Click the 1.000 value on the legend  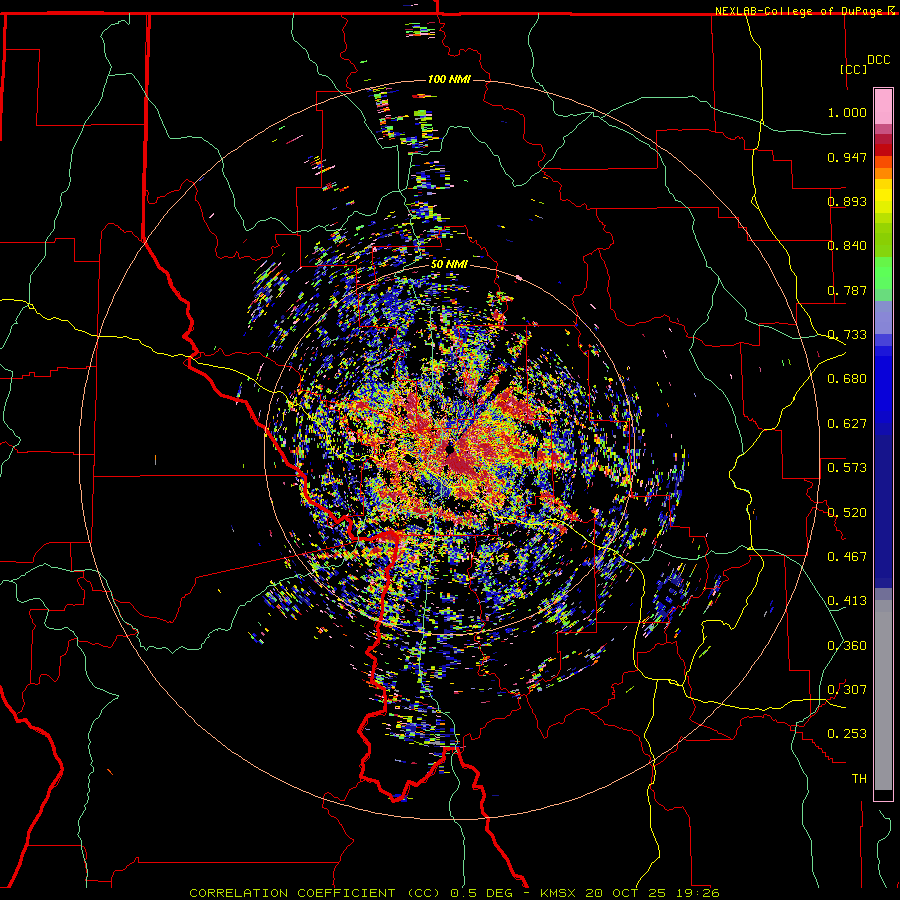tap(847, 112)
